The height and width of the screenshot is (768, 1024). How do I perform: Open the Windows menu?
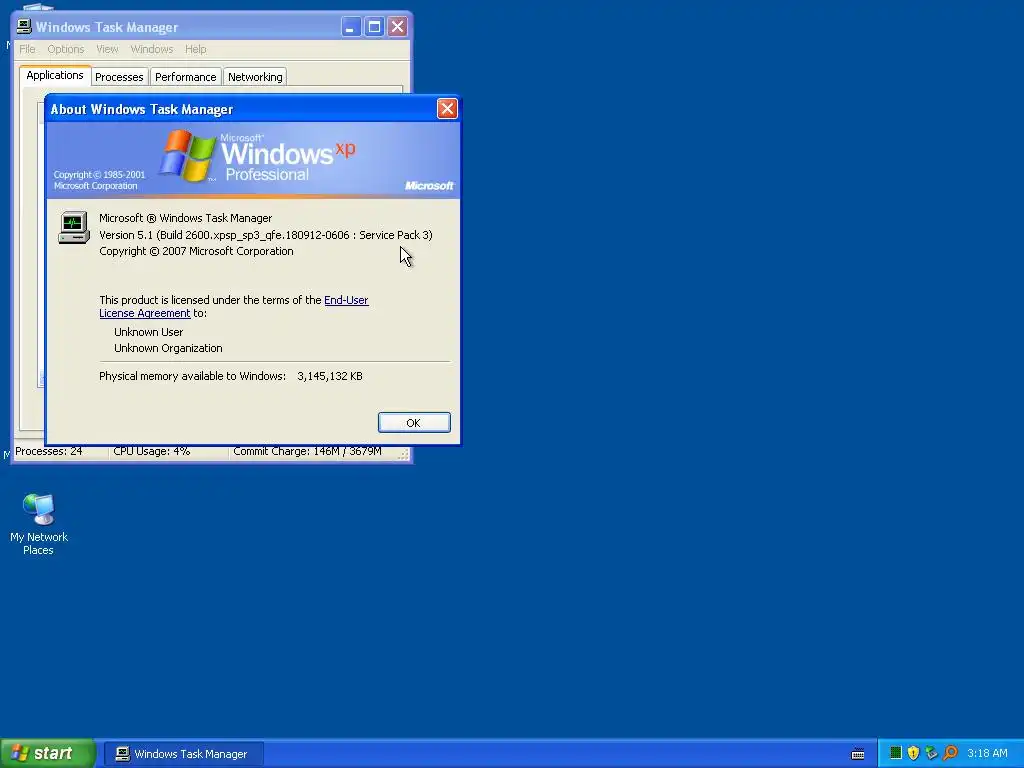pyautogui.click(x=152, y=49)
